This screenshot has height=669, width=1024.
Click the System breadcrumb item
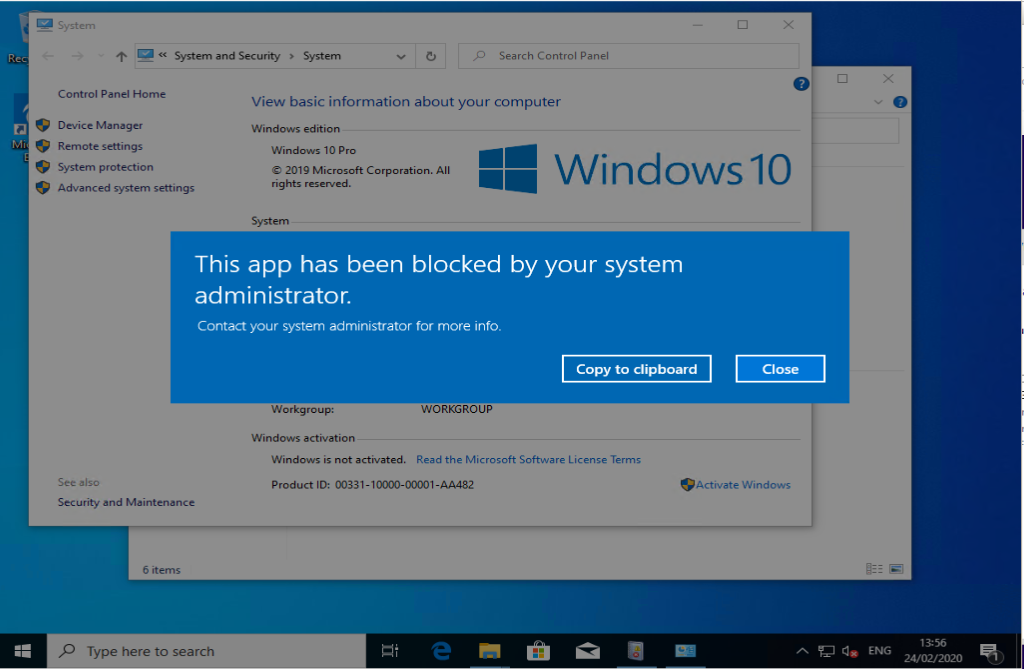coord(322,56)
